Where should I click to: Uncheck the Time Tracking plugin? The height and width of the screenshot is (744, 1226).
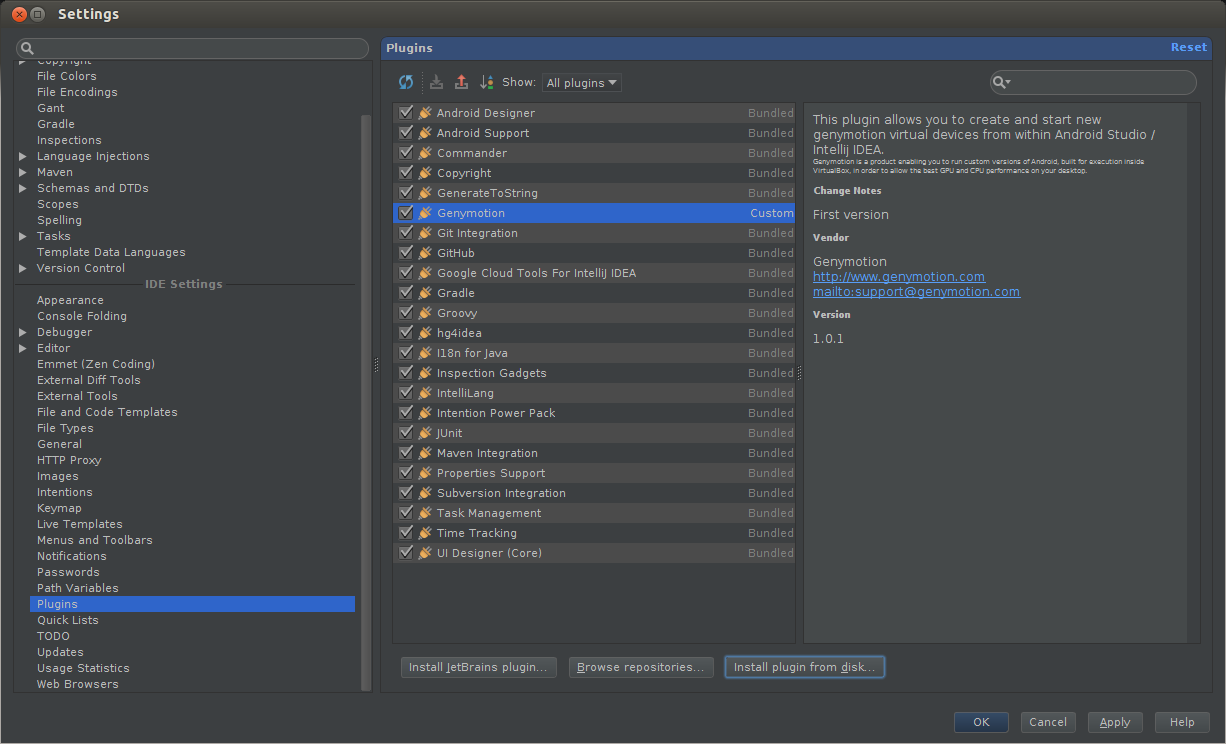coord(405,533)
